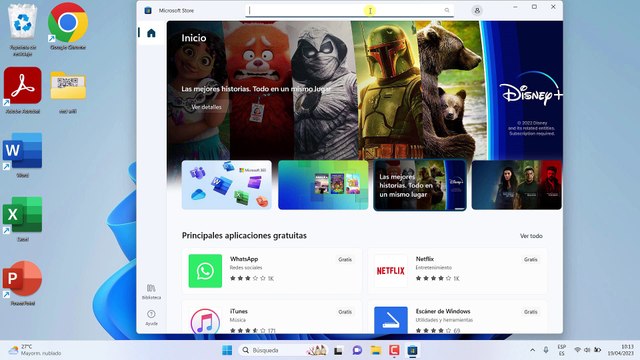Viewport: 640px width, 360px height.
Task: Click the Microsoft Store logo in title bar
Action: (148, 11)
